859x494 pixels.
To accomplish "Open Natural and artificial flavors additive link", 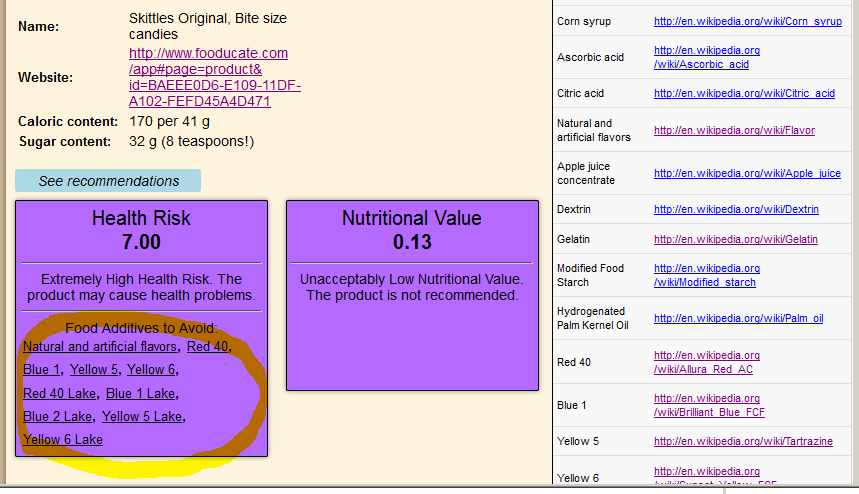I will 100,347.
